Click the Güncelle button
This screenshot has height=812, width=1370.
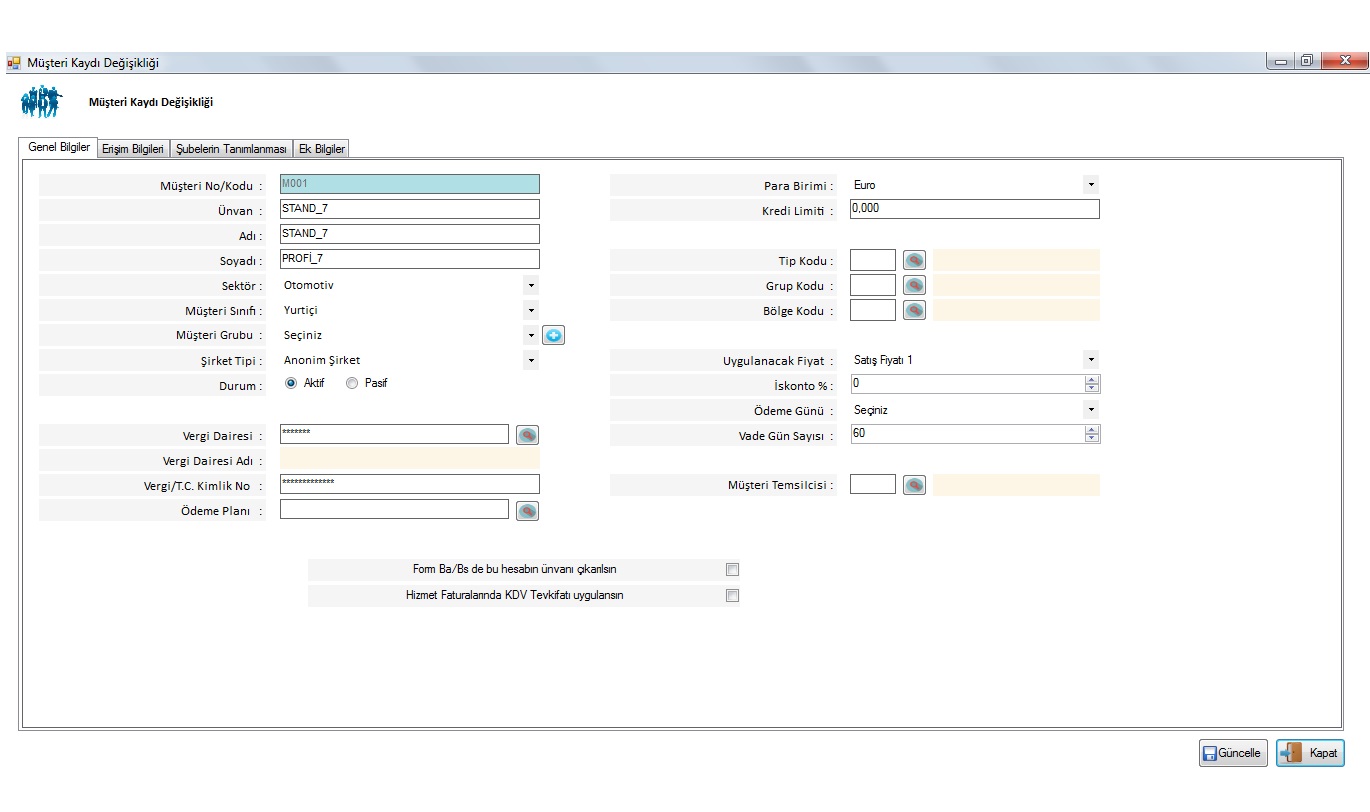click(x=1234, y=753)
